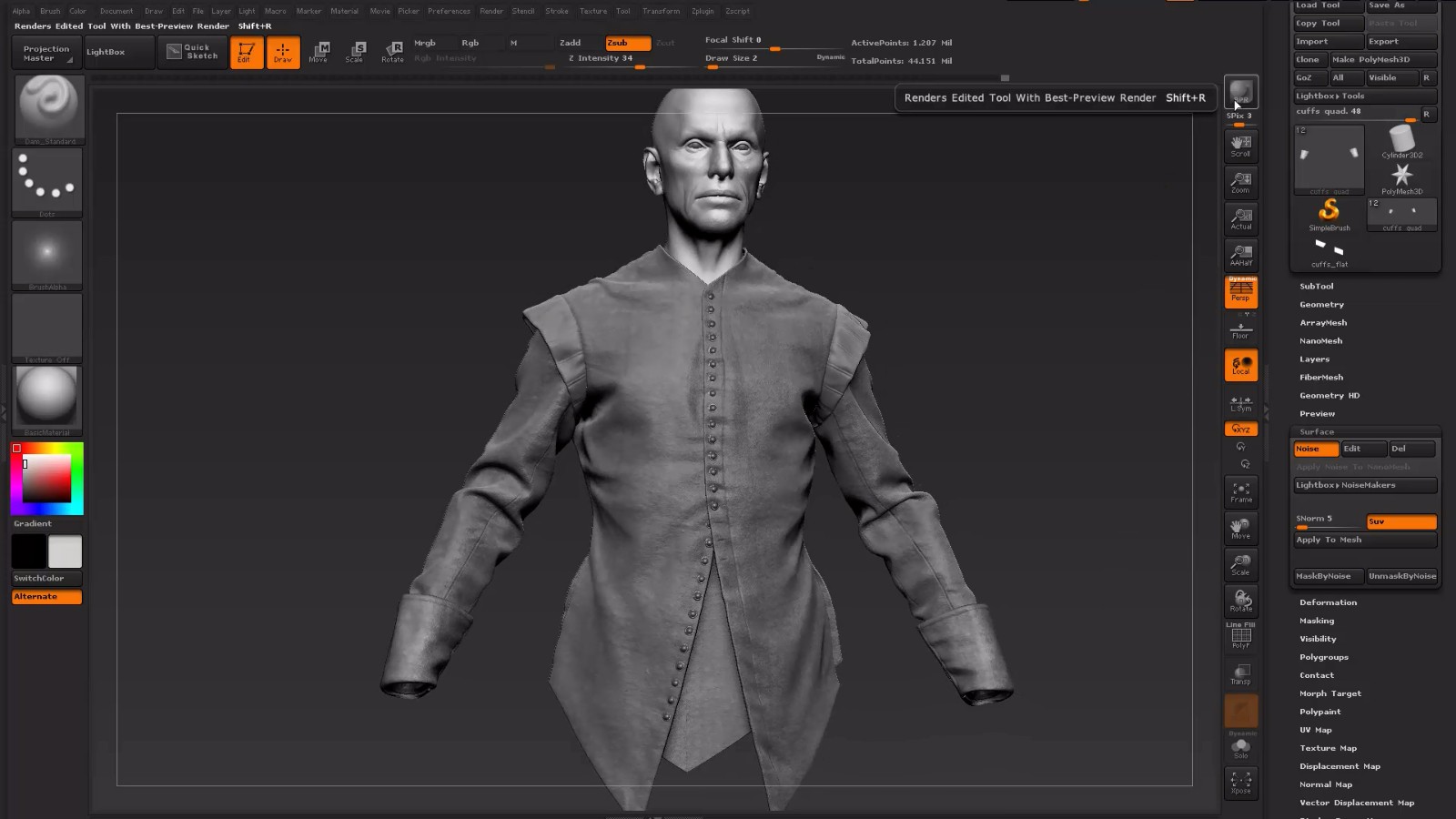Enable Zadd sculpt mode
This screenshot has width=1456, height=819.
point(580,43)
